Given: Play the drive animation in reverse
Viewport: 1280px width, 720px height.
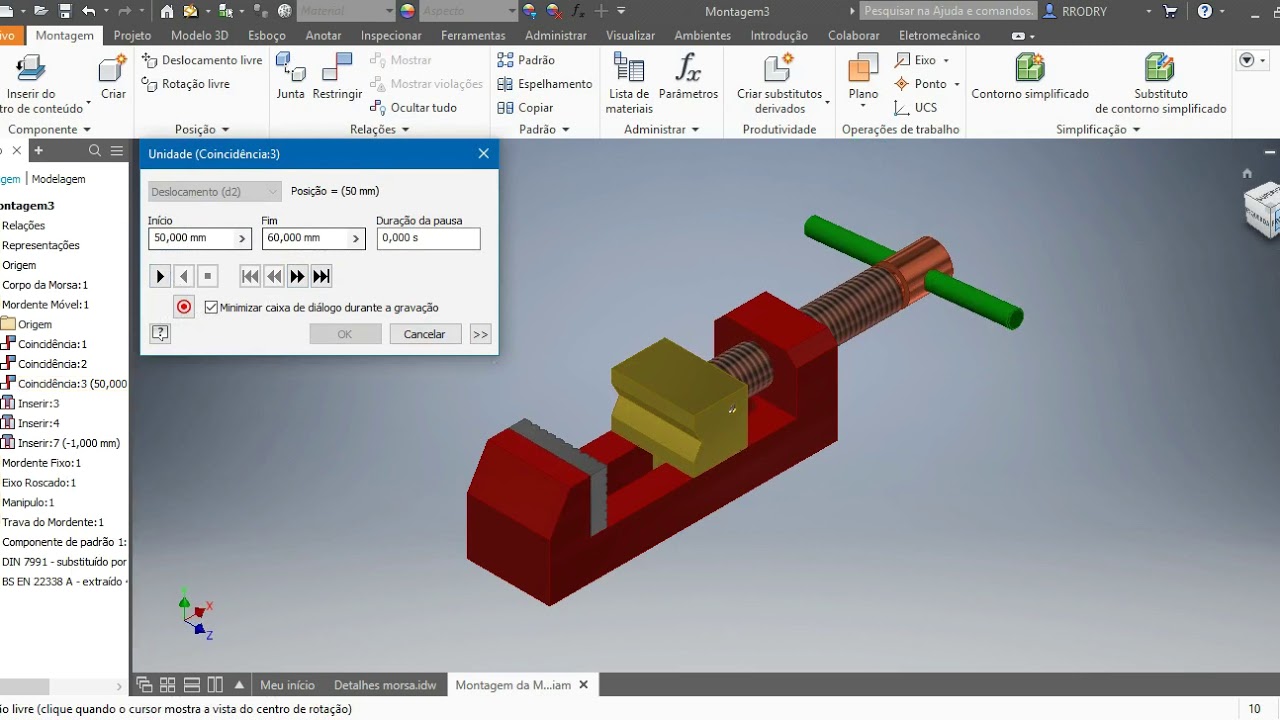Looking at the screenshot, I should pos(184,276).
